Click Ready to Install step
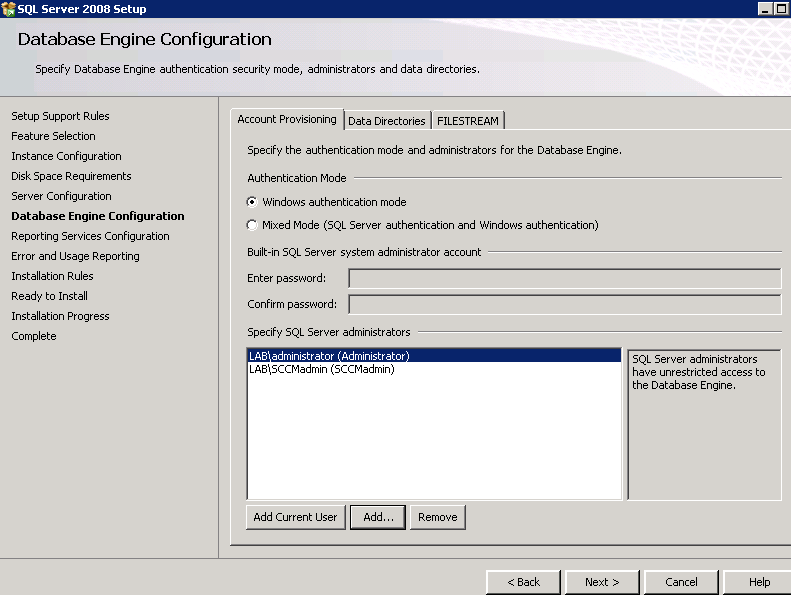Screen dimensions: 791x595 (x=49, y=296)
